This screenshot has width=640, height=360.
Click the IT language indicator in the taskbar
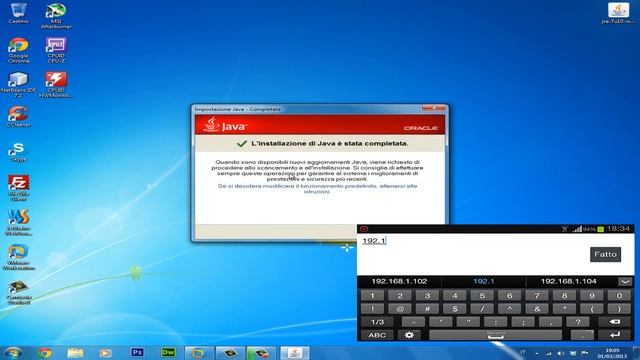523,352
